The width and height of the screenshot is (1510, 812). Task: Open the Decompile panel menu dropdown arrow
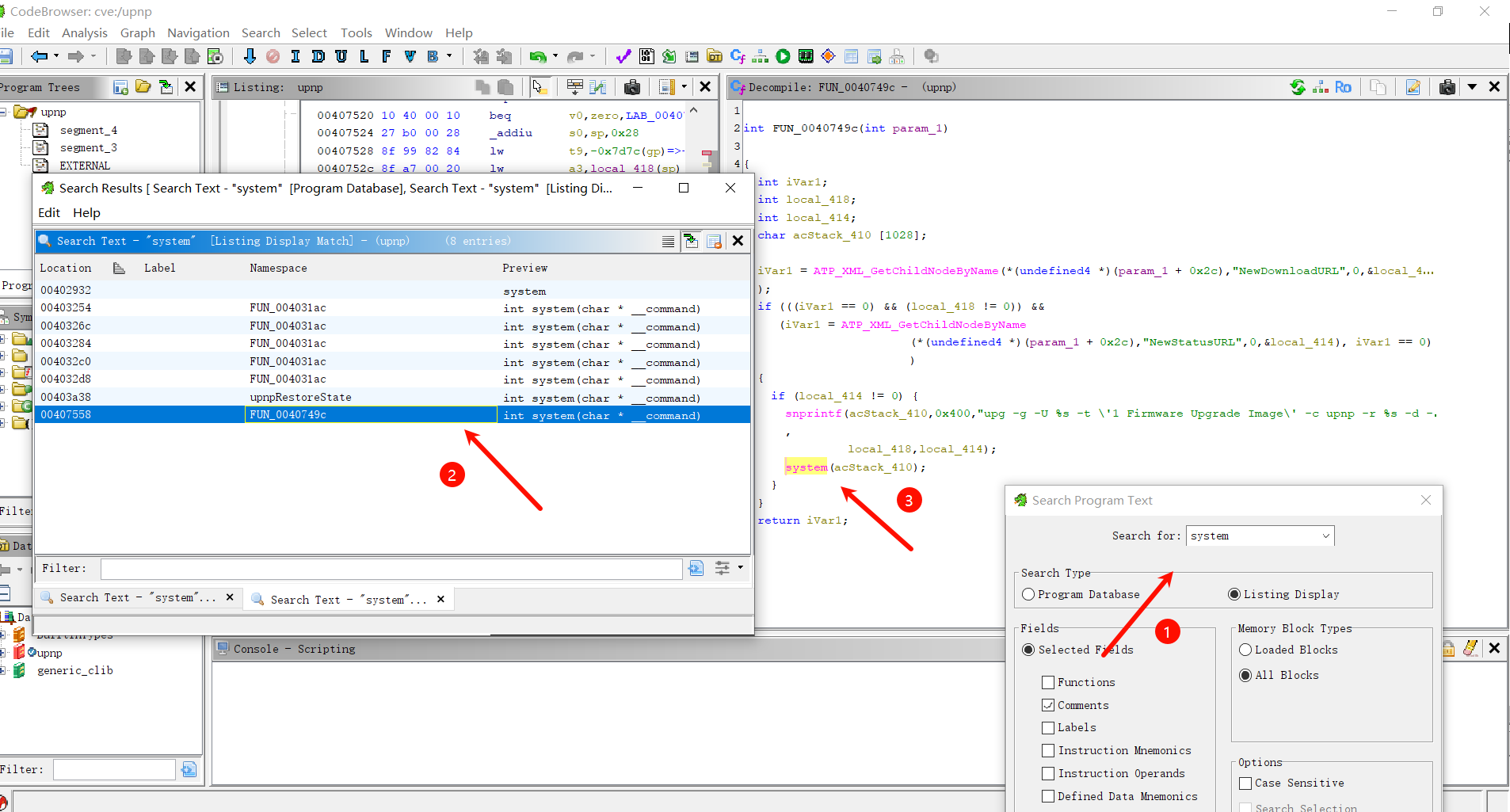(x=1472, y=87)
